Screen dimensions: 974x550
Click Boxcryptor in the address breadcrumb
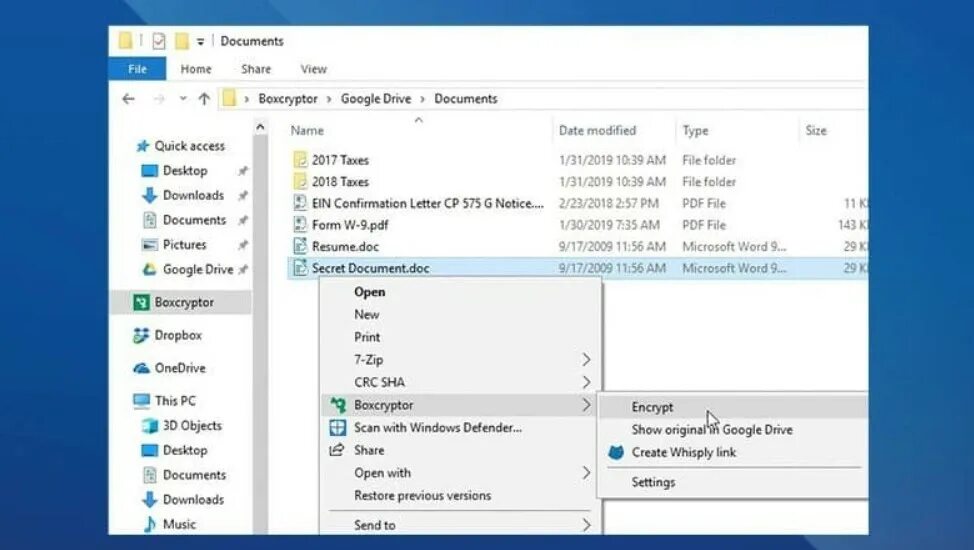point(288,99)
